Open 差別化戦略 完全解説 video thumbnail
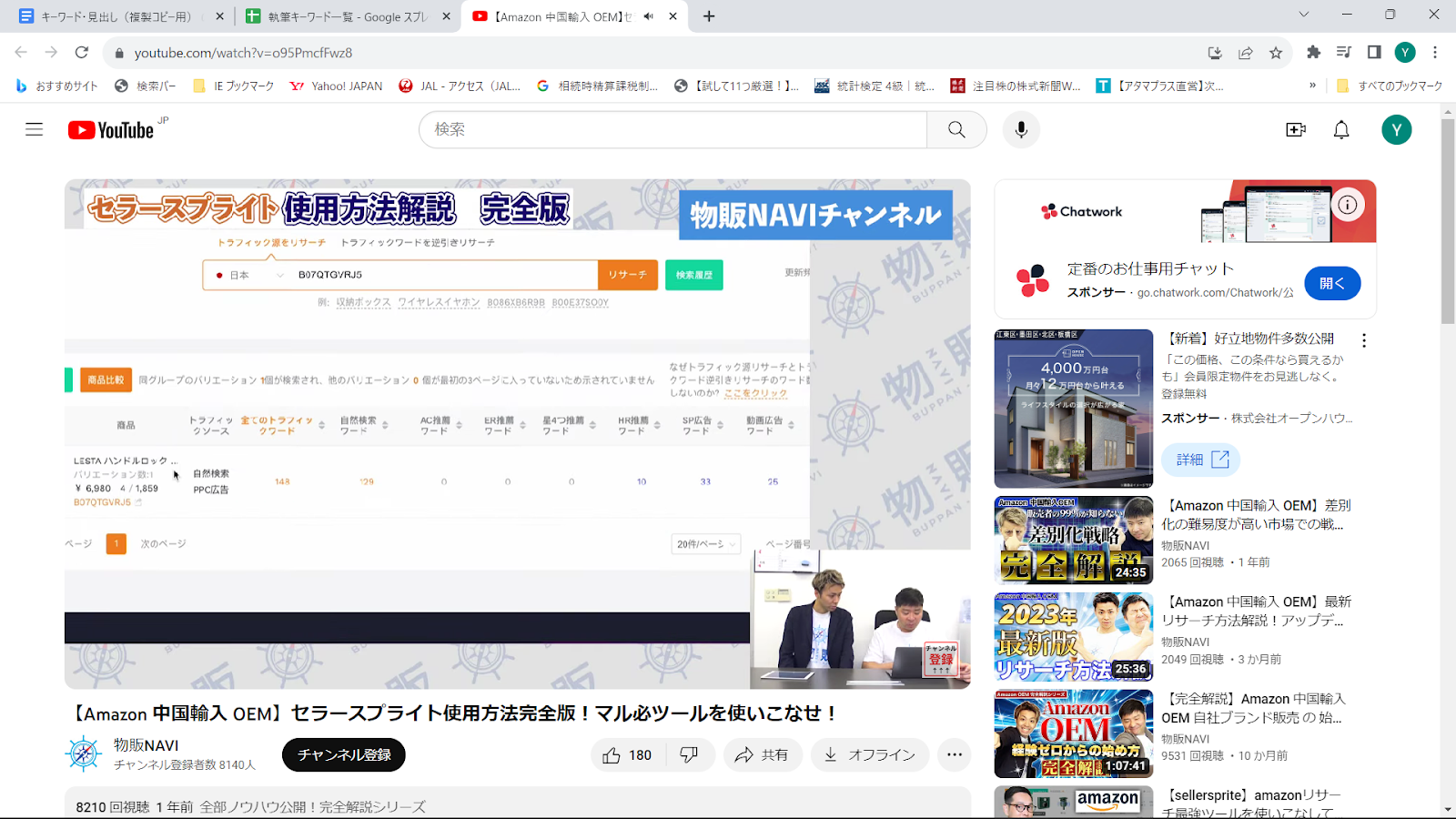Screen dimensions: 1456x819 tap(1074, 540)
